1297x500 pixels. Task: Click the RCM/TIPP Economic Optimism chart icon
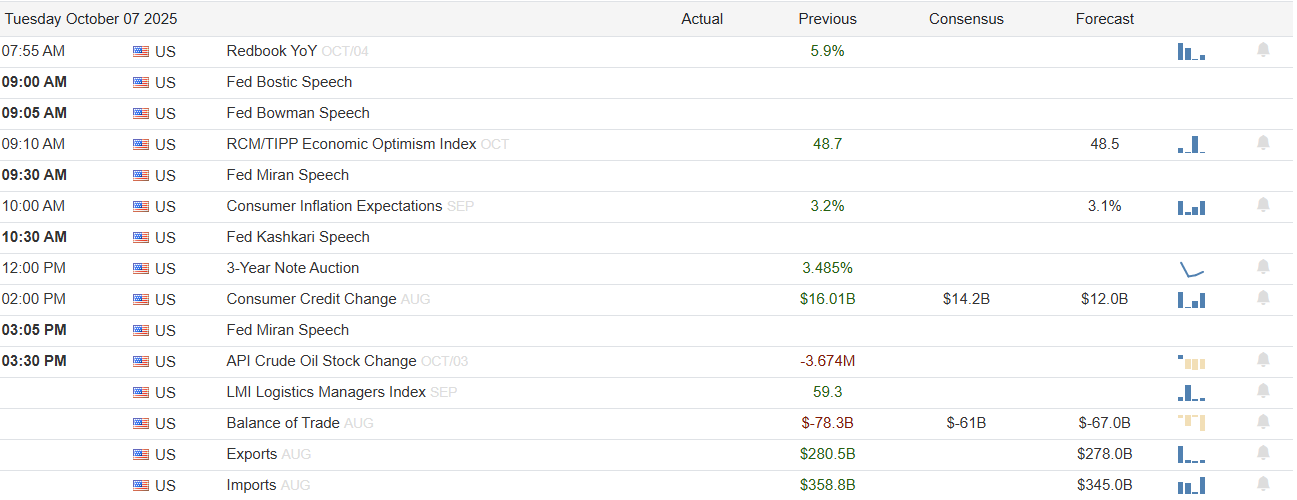point(1191,144)
